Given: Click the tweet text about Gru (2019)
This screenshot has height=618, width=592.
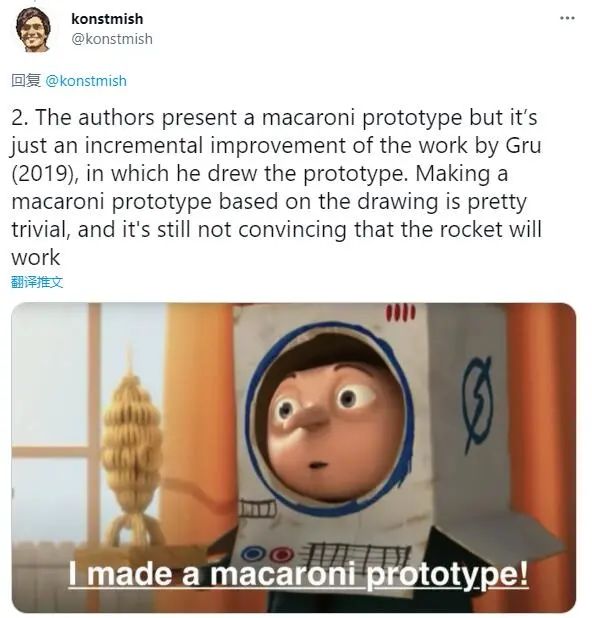Looking at the screenshot, I should [x=276, y=187].
